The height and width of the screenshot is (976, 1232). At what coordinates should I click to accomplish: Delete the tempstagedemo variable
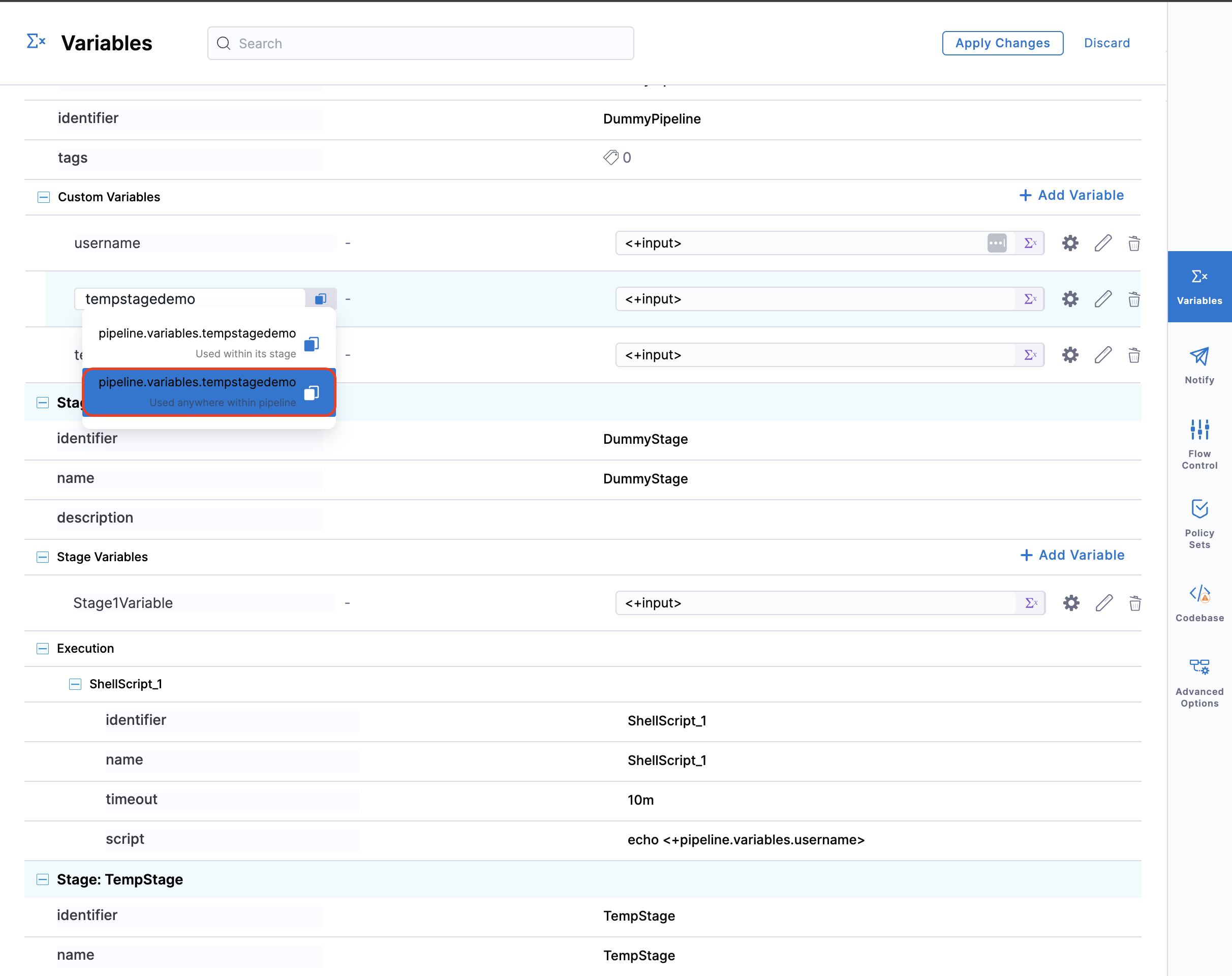pyautogui.click(x=1134, y=299)
